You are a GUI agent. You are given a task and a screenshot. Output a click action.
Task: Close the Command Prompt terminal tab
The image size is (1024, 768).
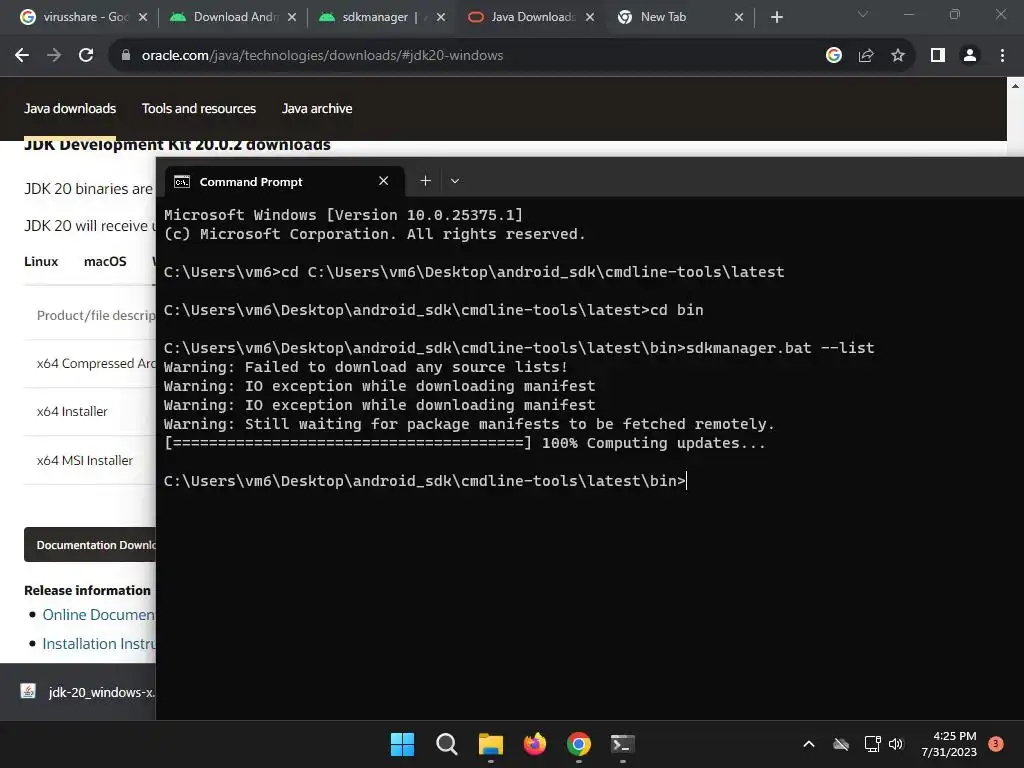point(383,181)
